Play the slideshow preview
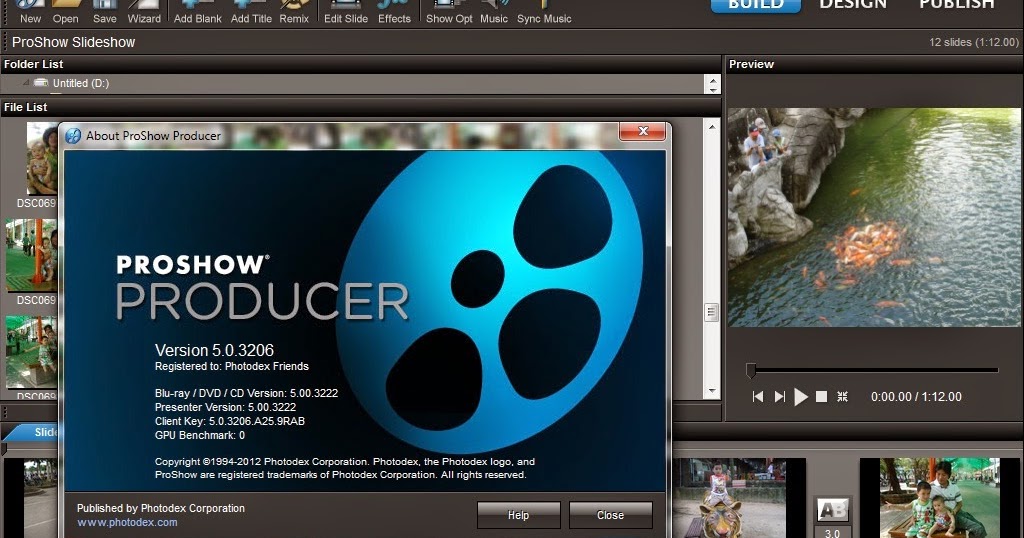This screenshot has height=538, width=1024. pos(801,396)
